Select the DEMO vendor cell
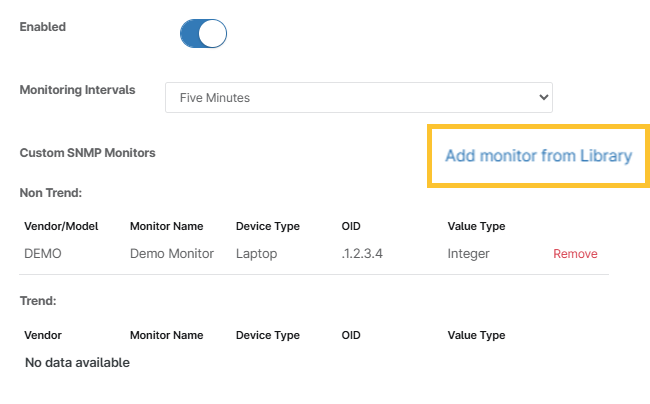This screenshot has height=404, width=650. [x=43, y=254]
